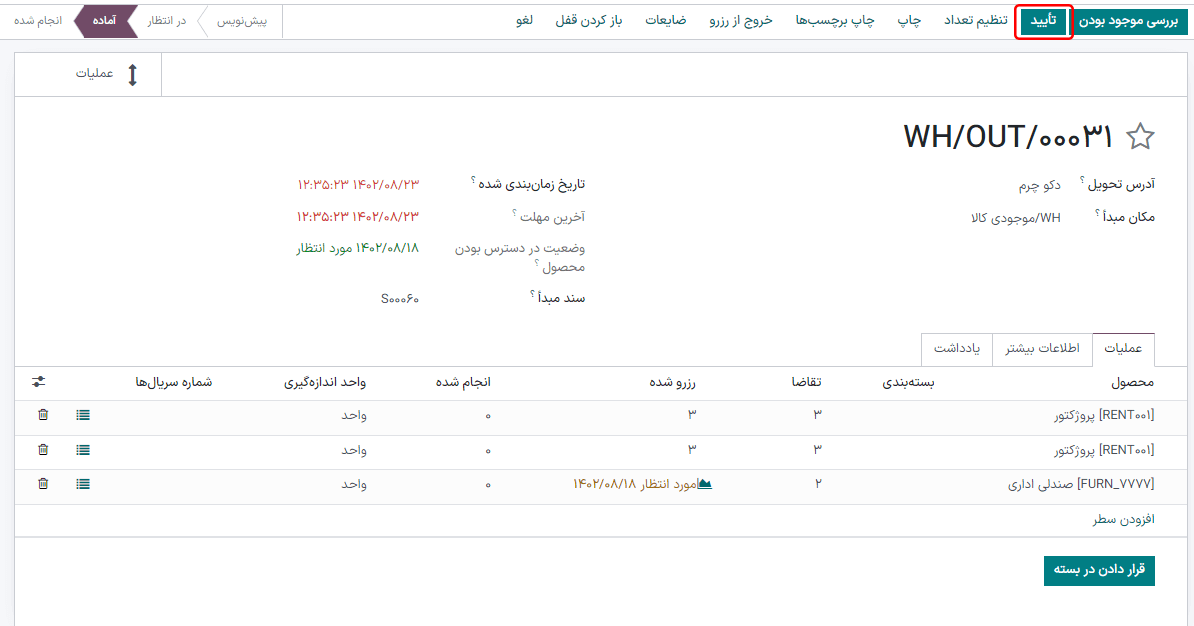Click the ضایعات scrap button
The height and width of the screenshot is (626, 1194).
666,21
